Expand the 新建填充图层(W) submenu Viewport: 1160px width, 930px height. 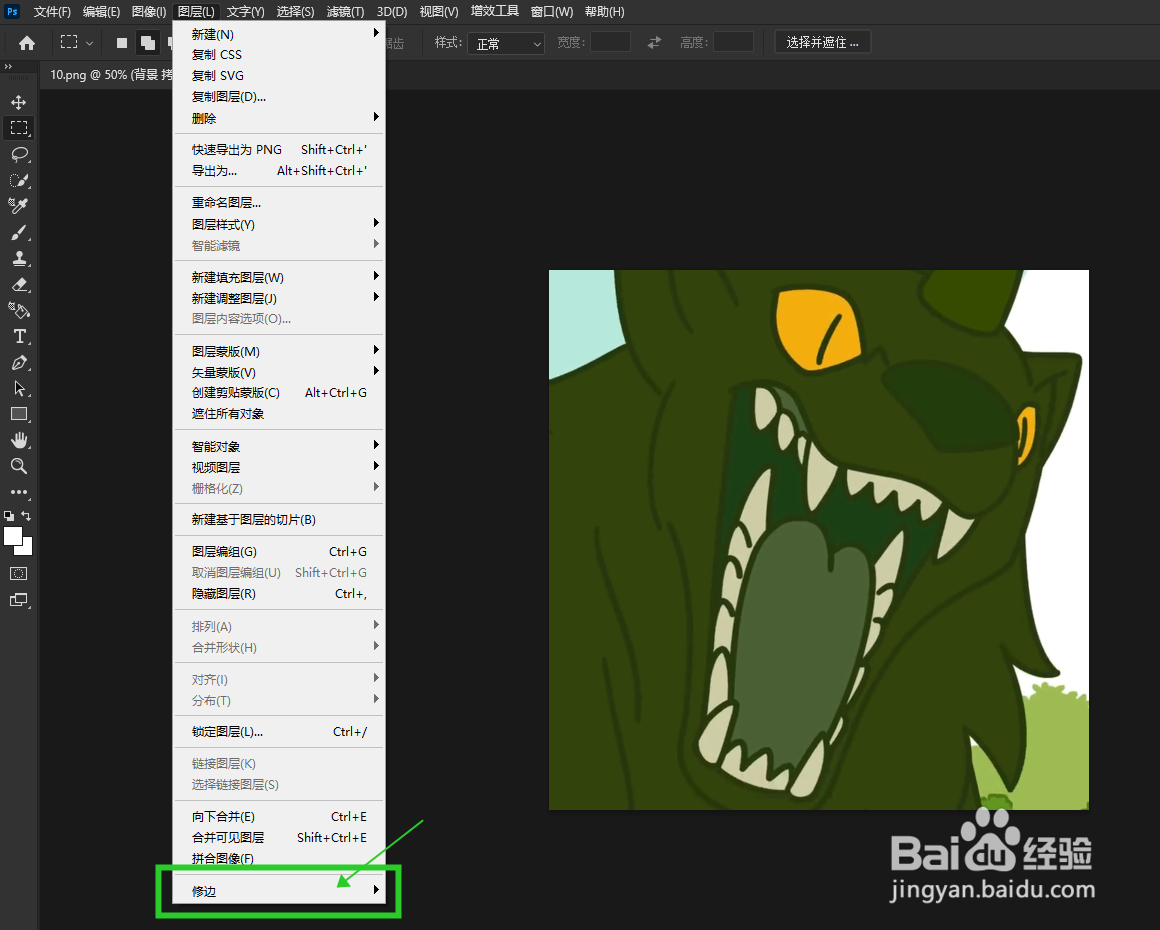[x=279, y=277]
